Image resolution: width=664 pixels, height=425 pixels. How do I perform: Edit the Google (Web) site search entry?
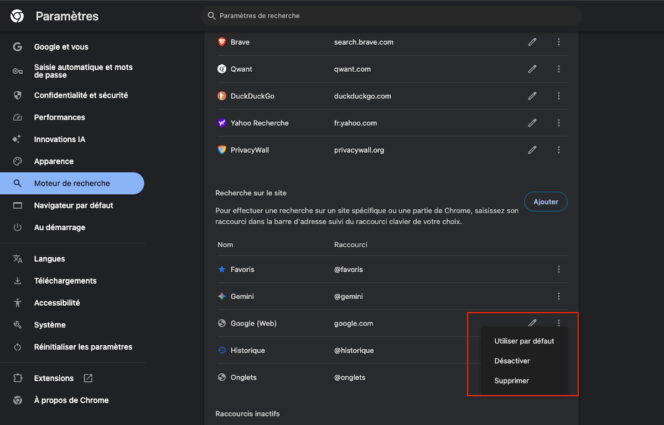532,323
